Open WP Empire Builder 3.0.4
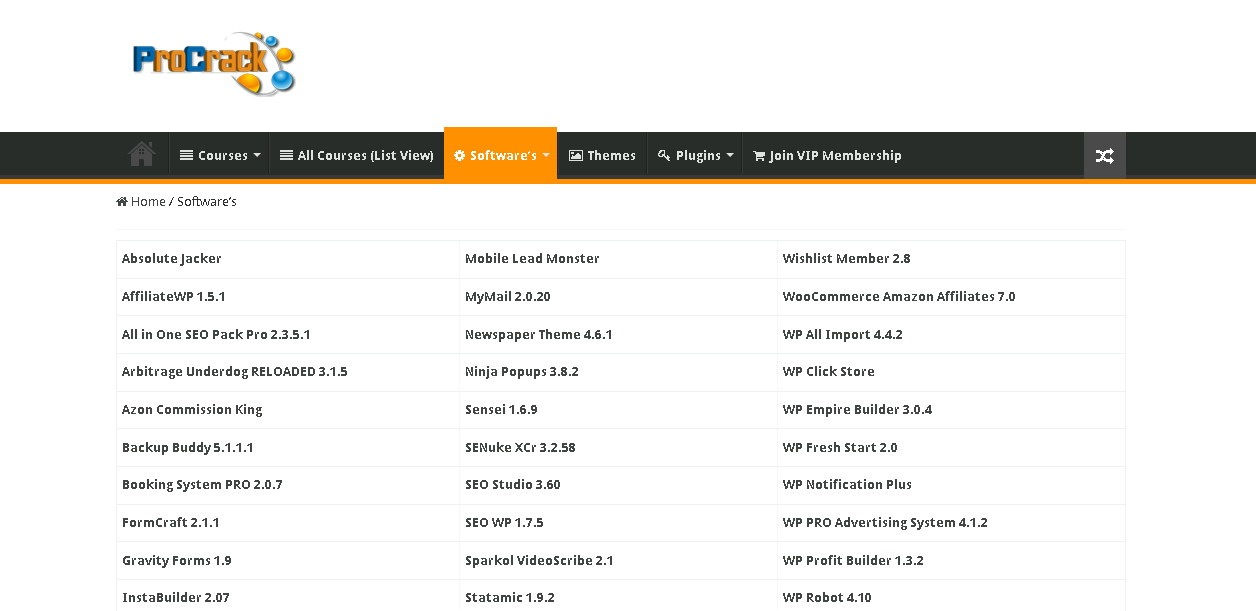Image resolution: width=1256 pixels, height=611 pixels. point(858,410)
